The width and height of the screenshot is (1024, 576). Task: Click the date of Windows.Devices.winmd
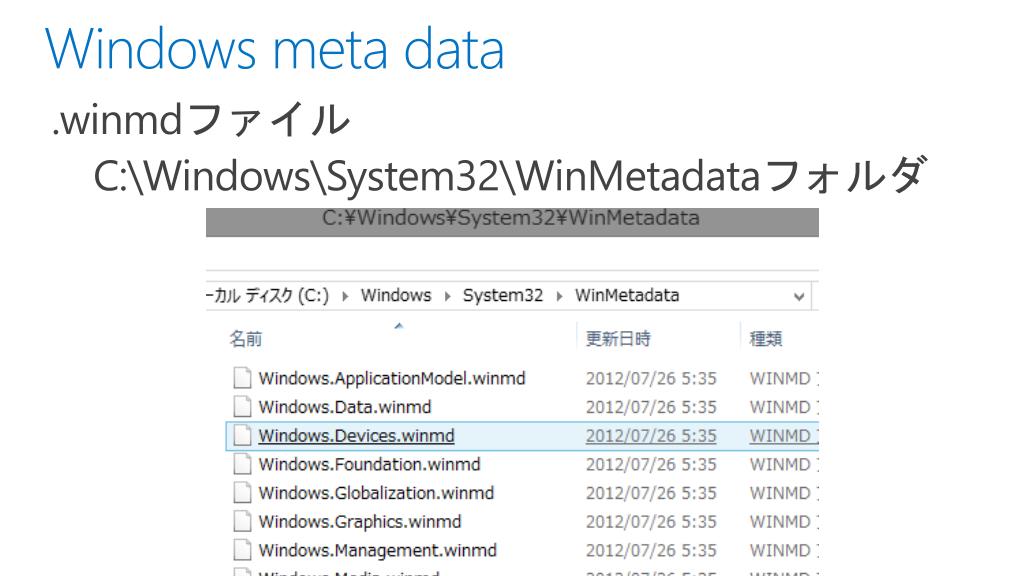(651, 436)
